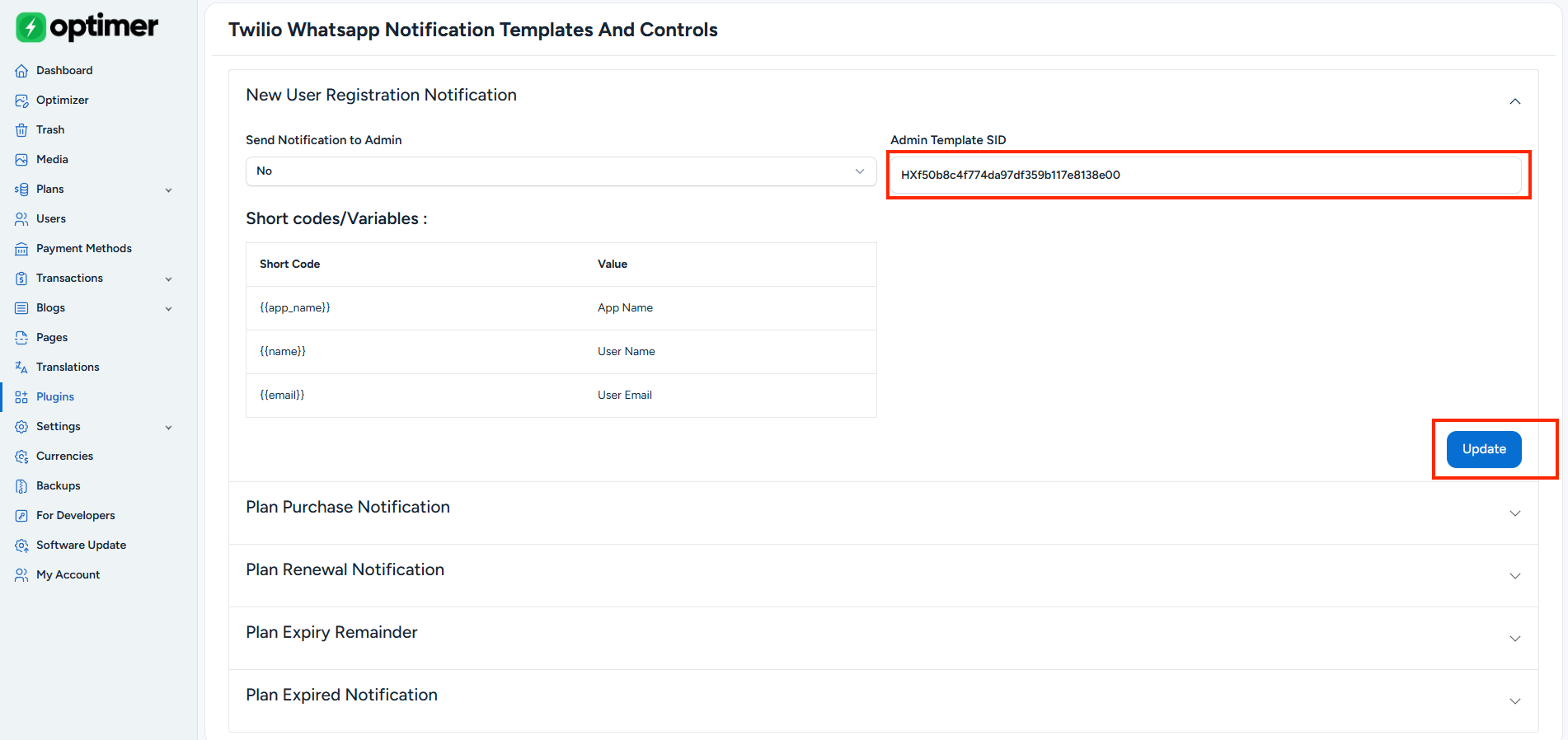Click the Optimer logo
Screen dimensions: 1568x740
pos(87,27)
